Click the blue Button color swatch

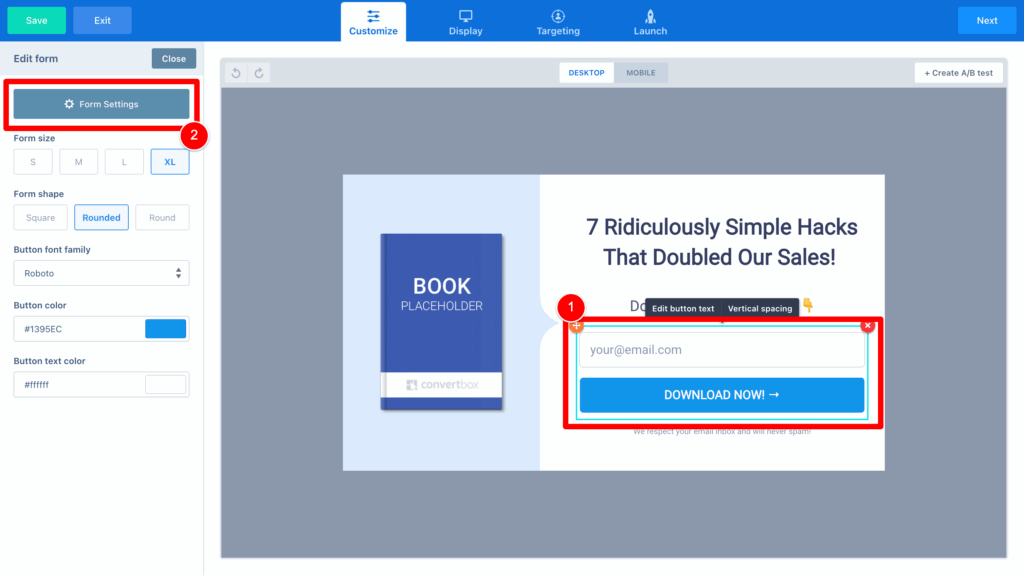pyautogui.click(x=165, y=329)
